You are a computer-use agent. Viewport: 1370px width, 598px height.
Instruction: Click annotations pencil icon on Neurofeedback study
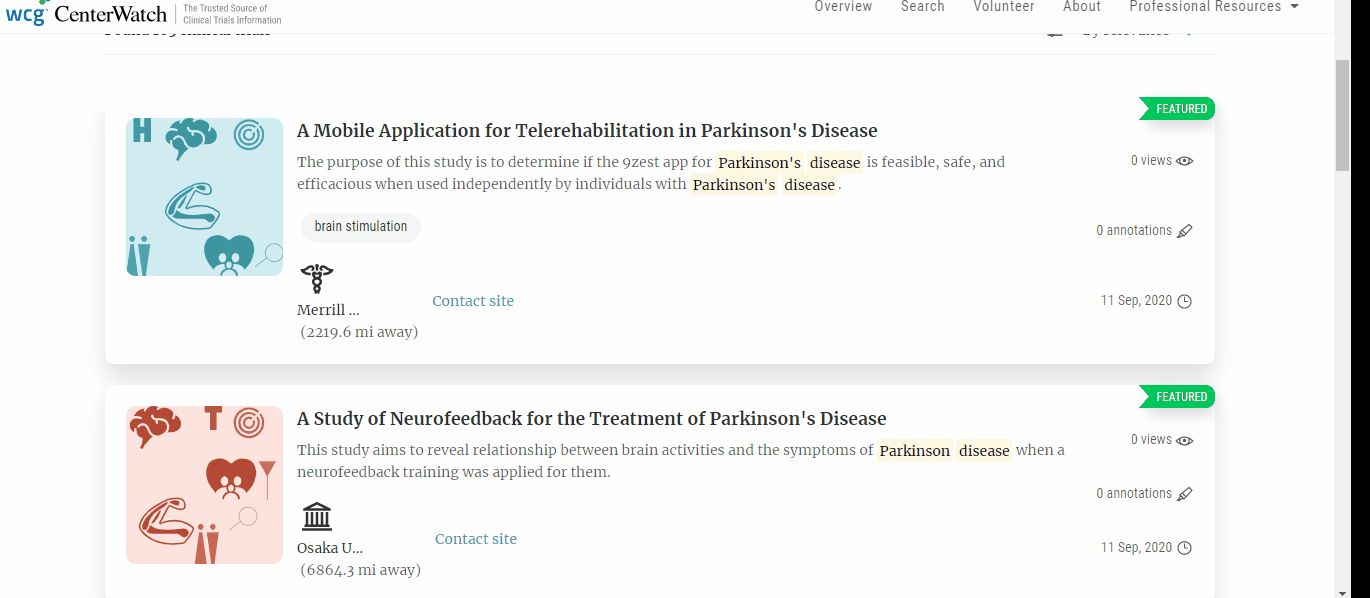[x=1185, y=494]
